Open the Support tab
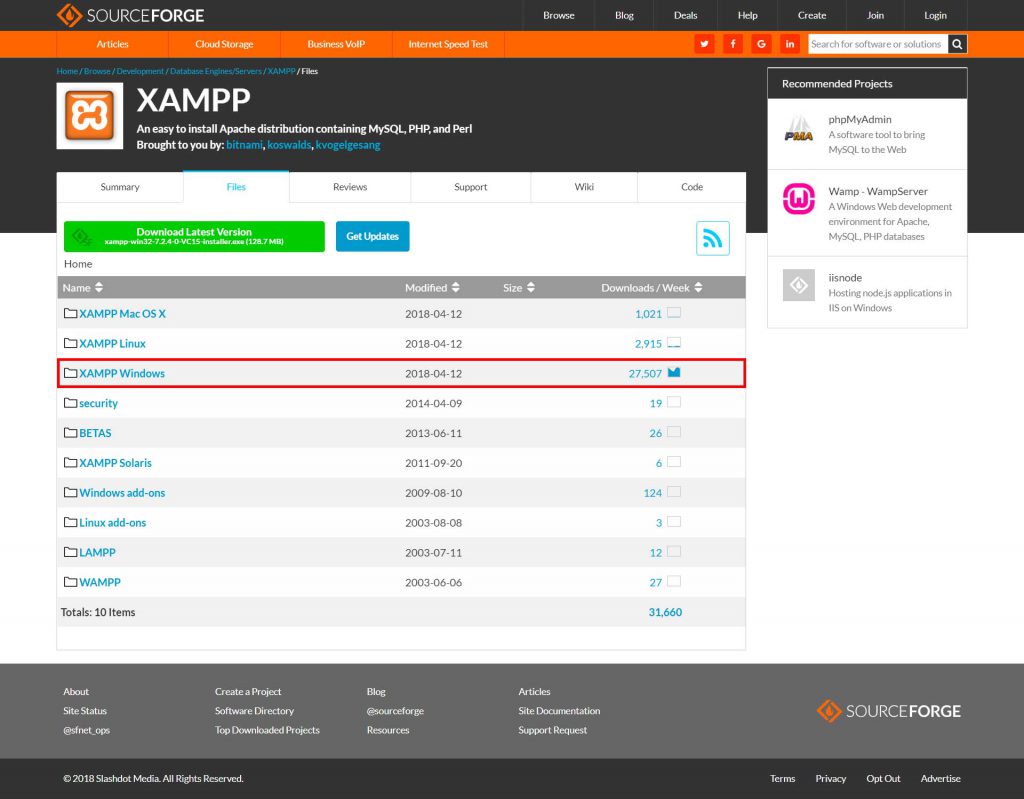 (471, 187)
